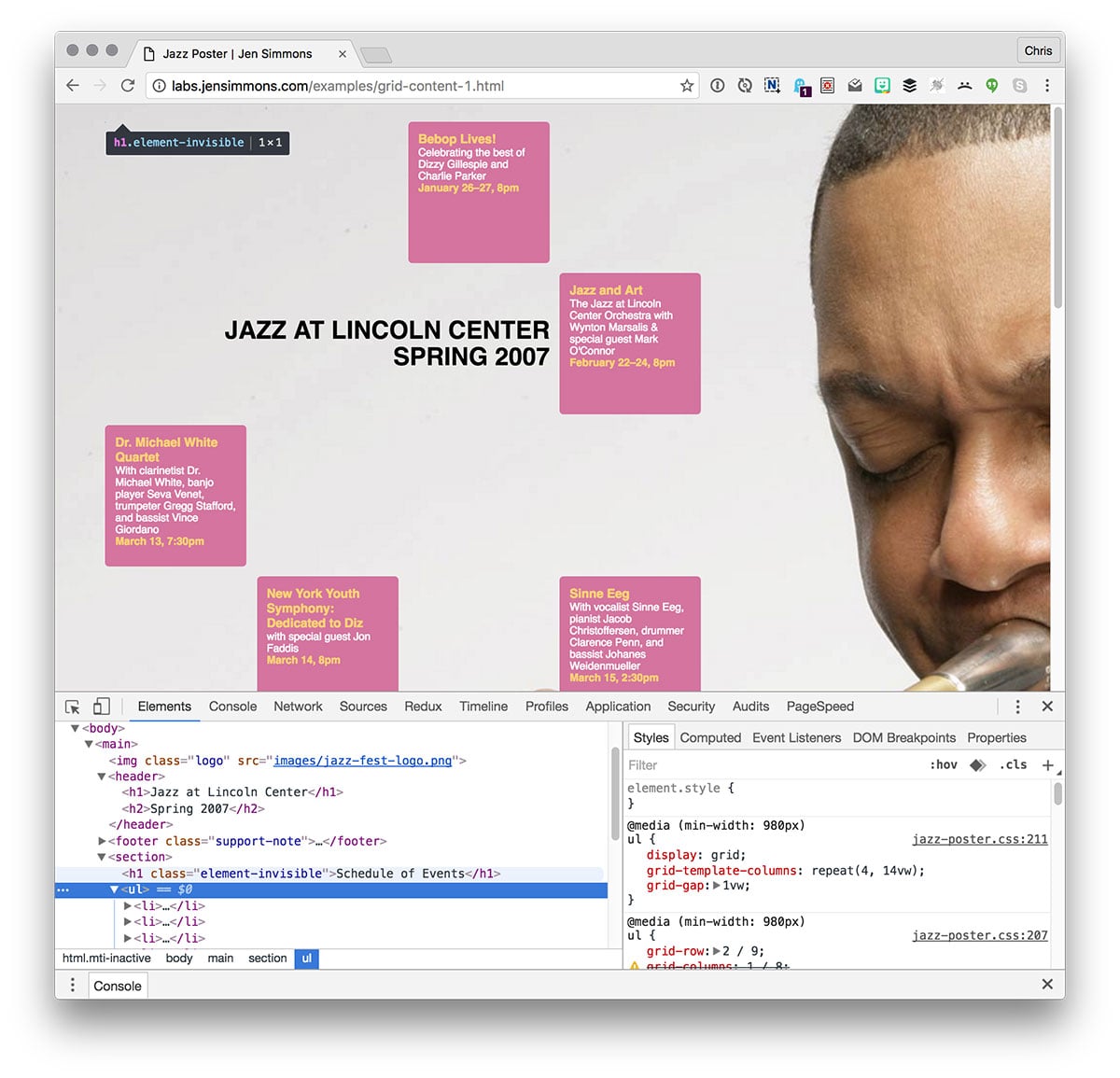This screenshot has width=1120, height=1078.
Task: Close the Jazz Poster browser tab
Action: tap(343, 54)
